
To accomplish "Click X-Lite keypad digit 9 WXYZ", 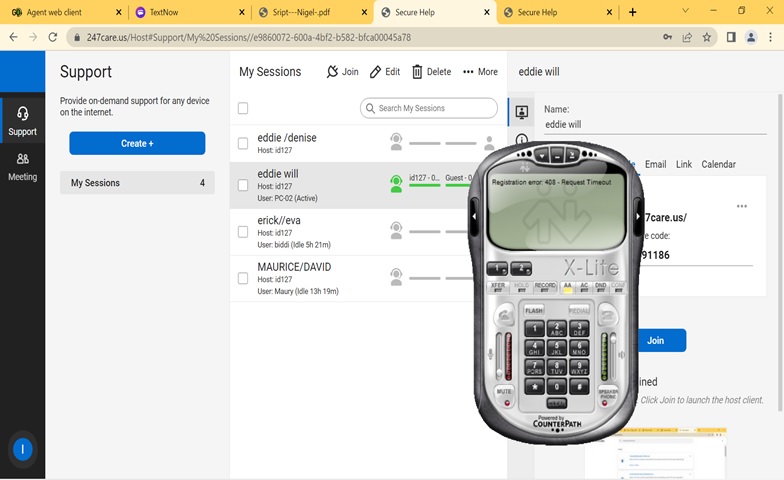I will click(579, 368).
